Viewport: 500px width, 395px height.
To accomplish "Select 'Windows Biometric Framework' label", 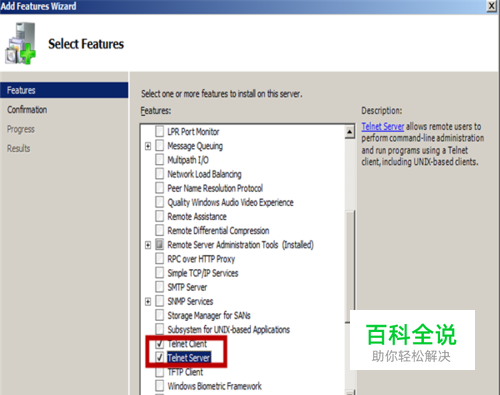I will coord(215,386).
